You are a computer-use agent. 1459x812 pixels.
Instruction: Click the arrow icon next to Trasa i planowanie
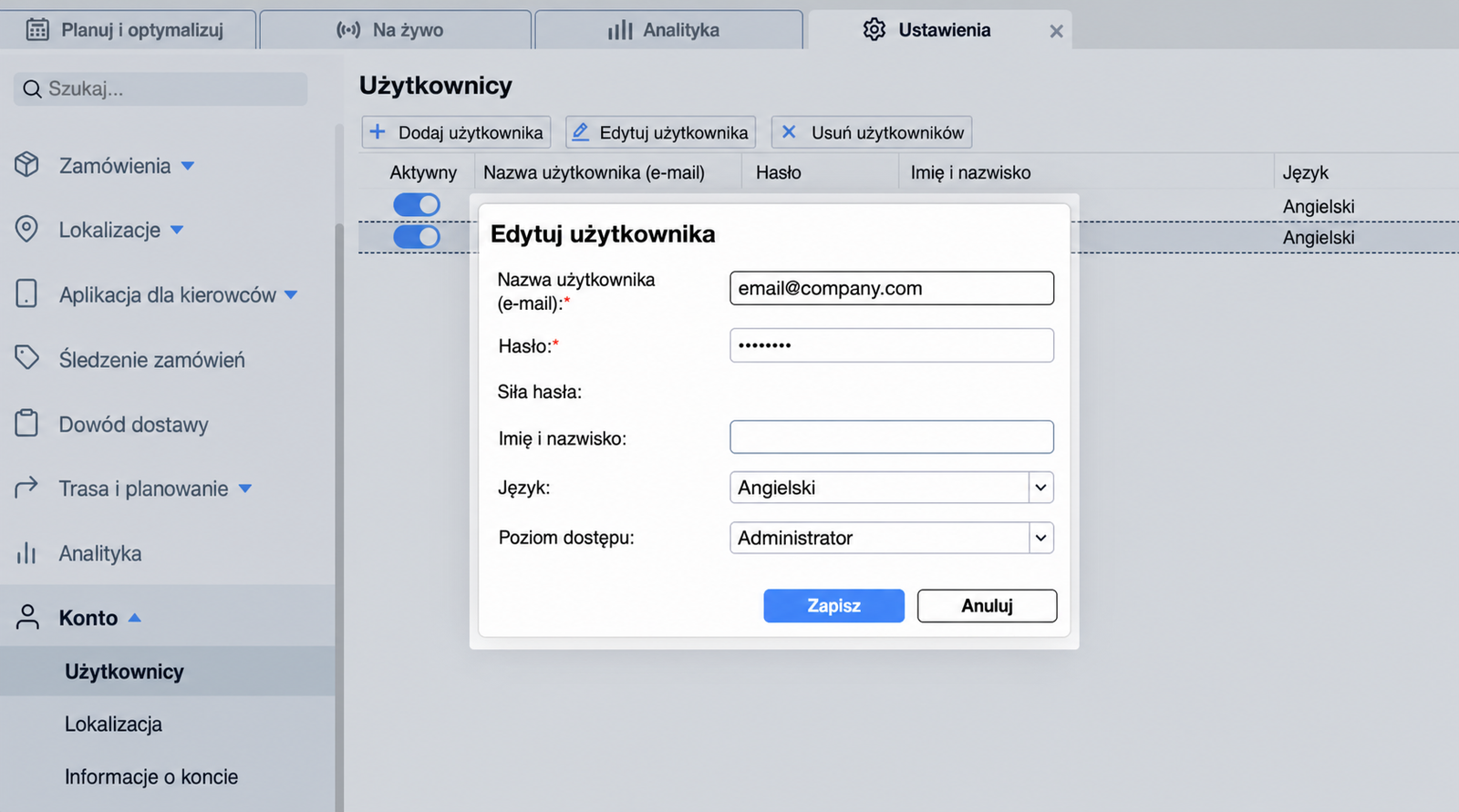[26, 487]
